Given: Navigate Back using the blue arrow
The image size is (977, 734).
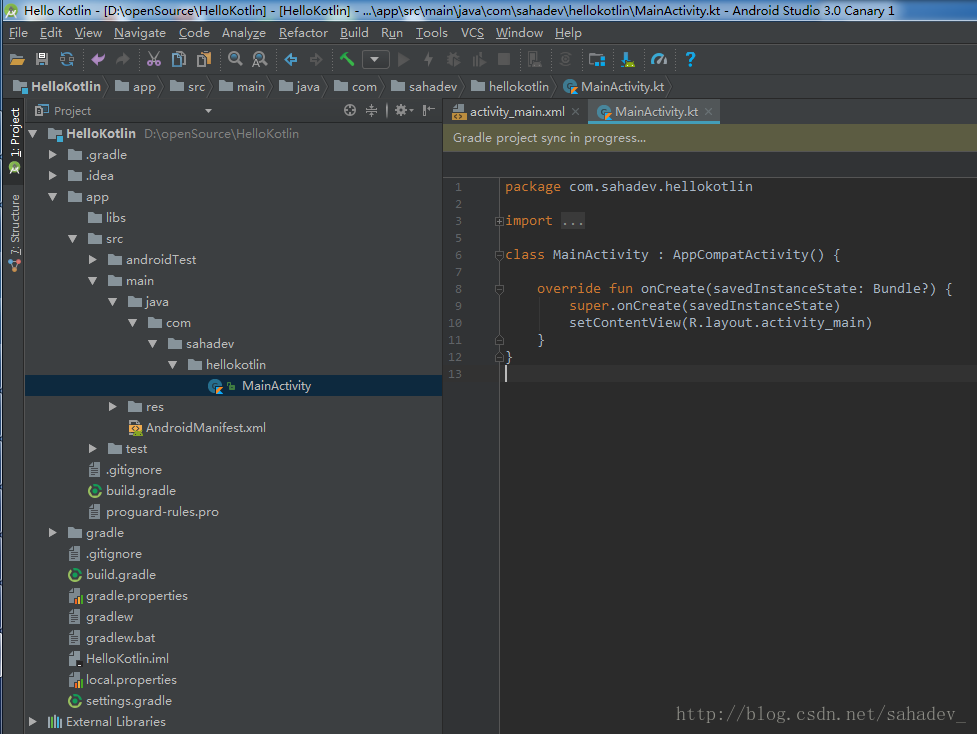Looking at the screenshot, I should click(291, 60).
